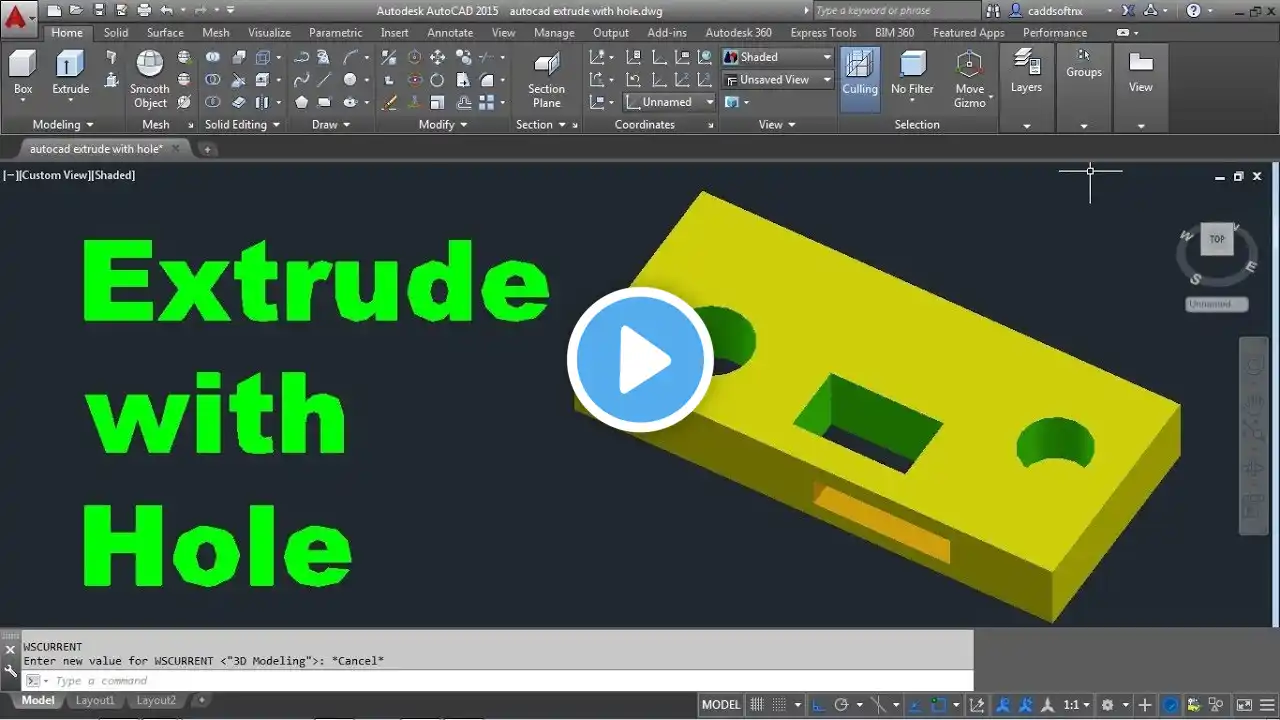Viewport: 1280px width, 720px height.
Task: Switch to the Layout1 tab
Action: coord(95,701)
